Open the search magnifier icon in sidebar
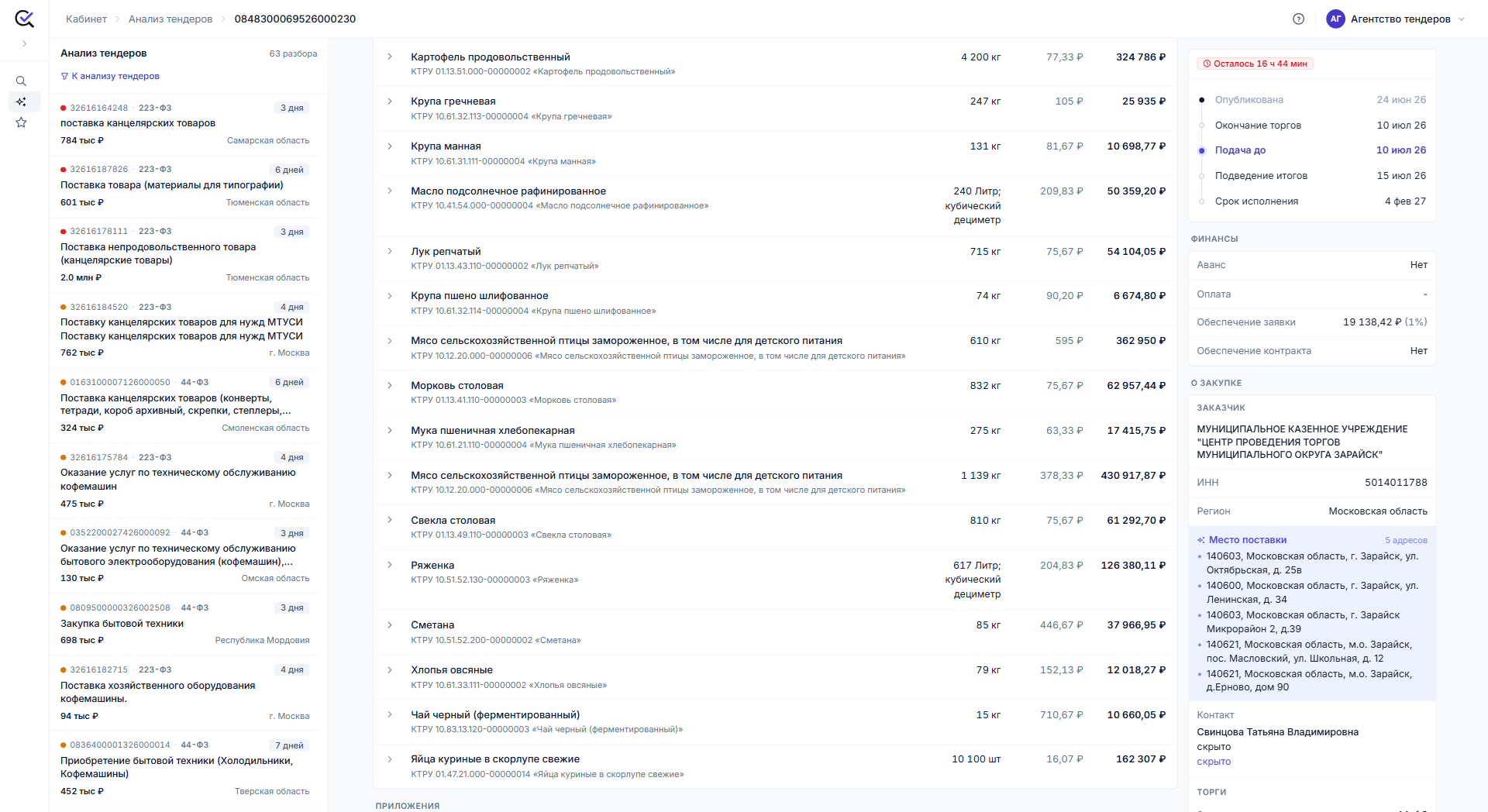Viewport: 1488px width, 812px height. pyautogui.click(x=22, y=81)
